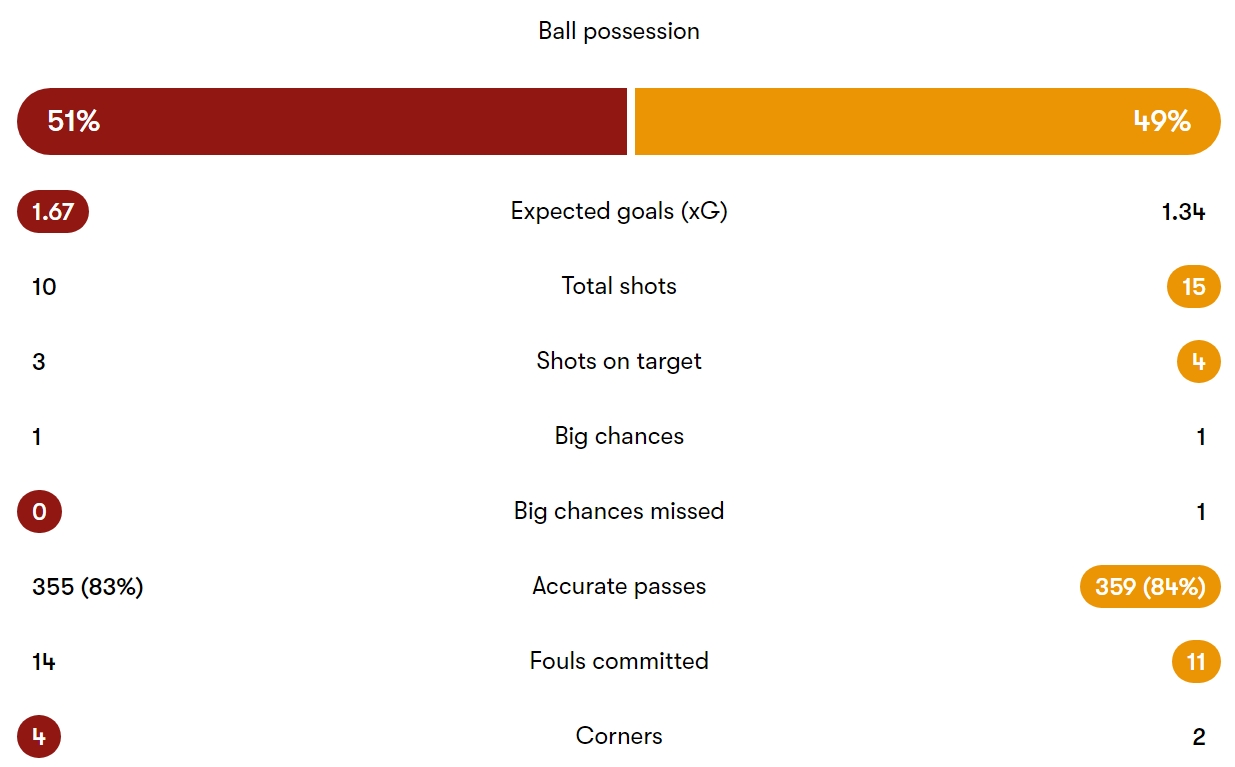This screenshot has width=1235, height=767.
Task: Click the Total shots label
Action: click(x=619, y=286)
